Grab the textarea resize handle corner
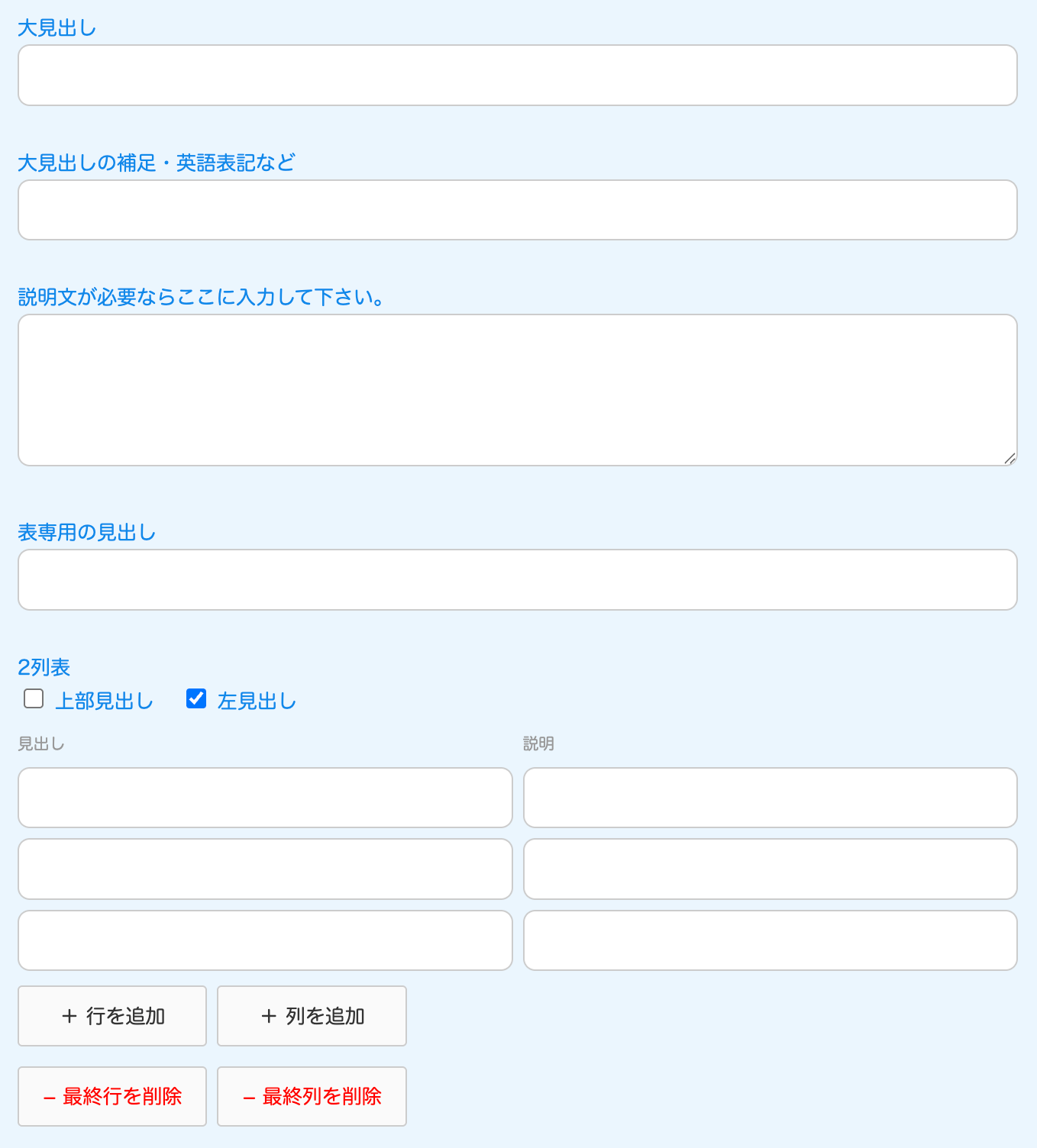The image size is (1037, 1148). click(1010, 458)
